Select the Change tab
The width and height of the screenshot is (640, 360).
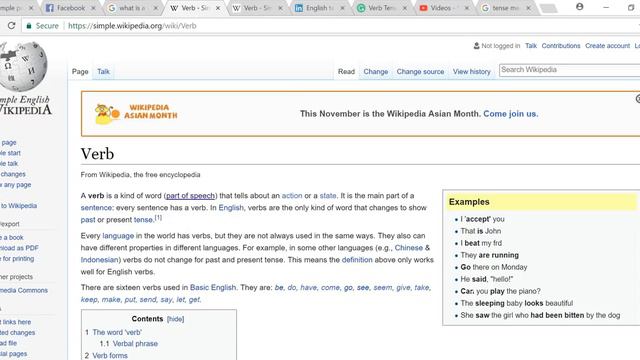pos(376,71)
